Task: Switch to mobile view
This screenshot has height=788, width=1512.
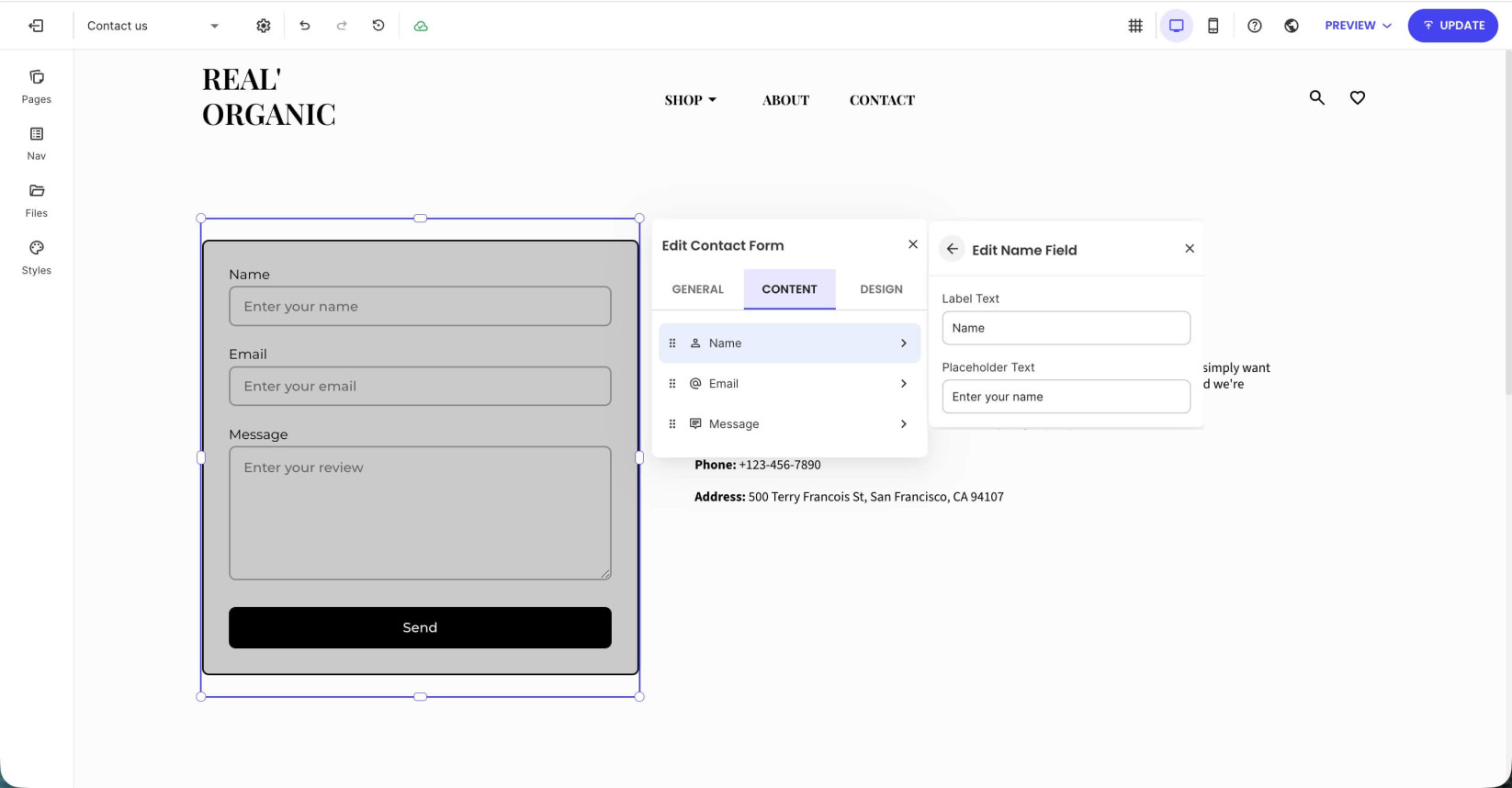Action: [1213, 26]
